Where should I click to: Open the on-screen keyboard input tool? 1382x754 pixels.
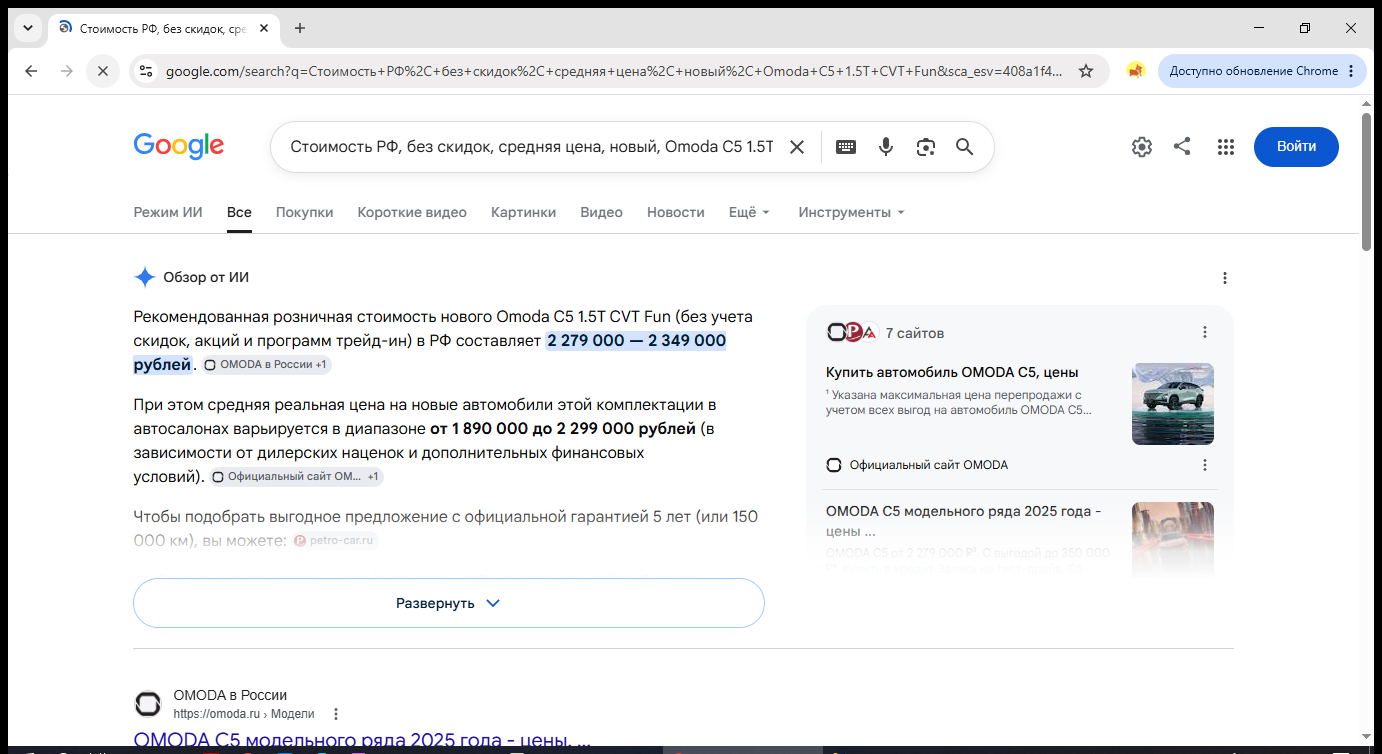click(x=846, y=147)
